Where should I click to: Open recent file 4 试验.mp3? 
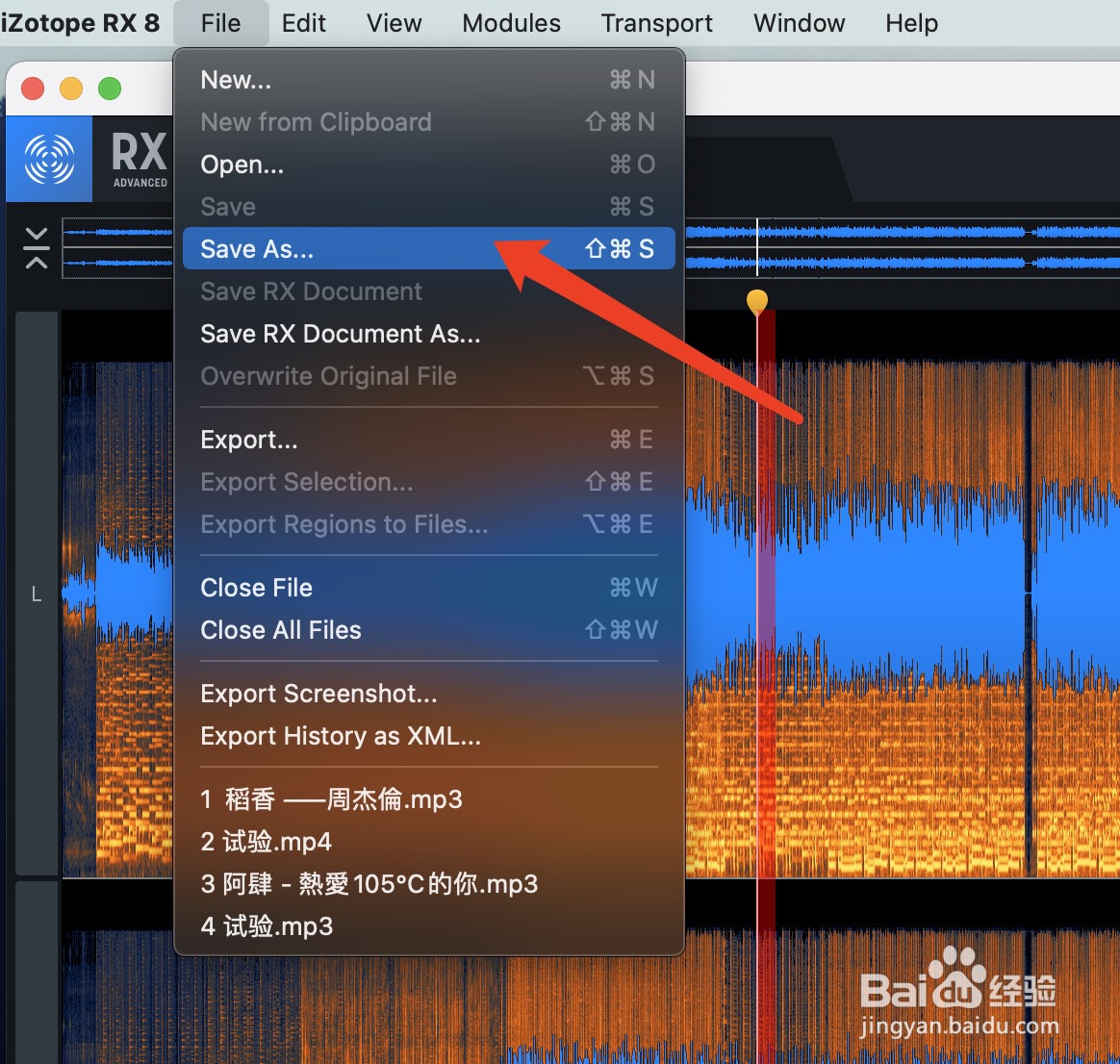428,926
